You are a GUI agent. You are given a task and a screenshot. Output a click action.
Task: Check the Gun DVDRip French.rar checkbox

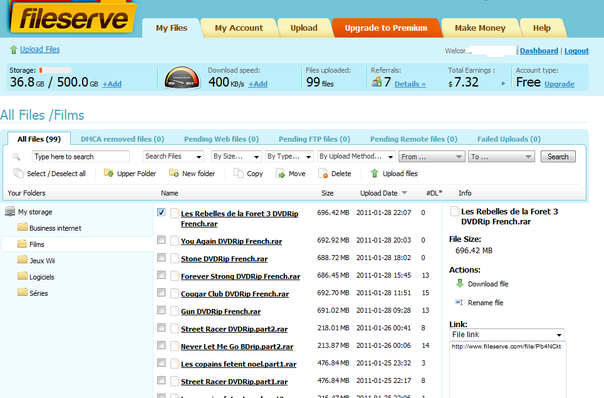click(161, 310)
